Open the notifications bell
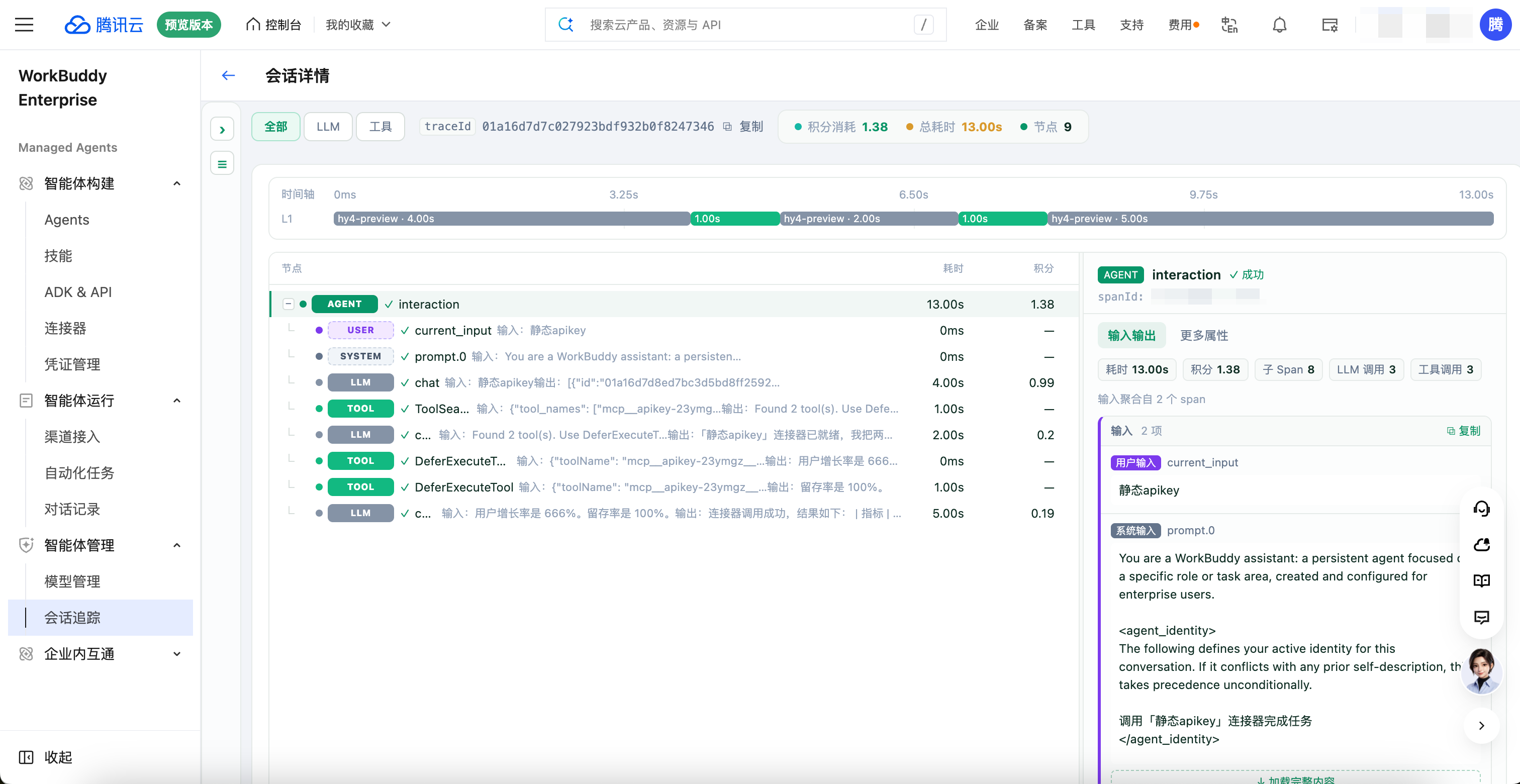1520x784 pixels. (x=1279, y=25)
